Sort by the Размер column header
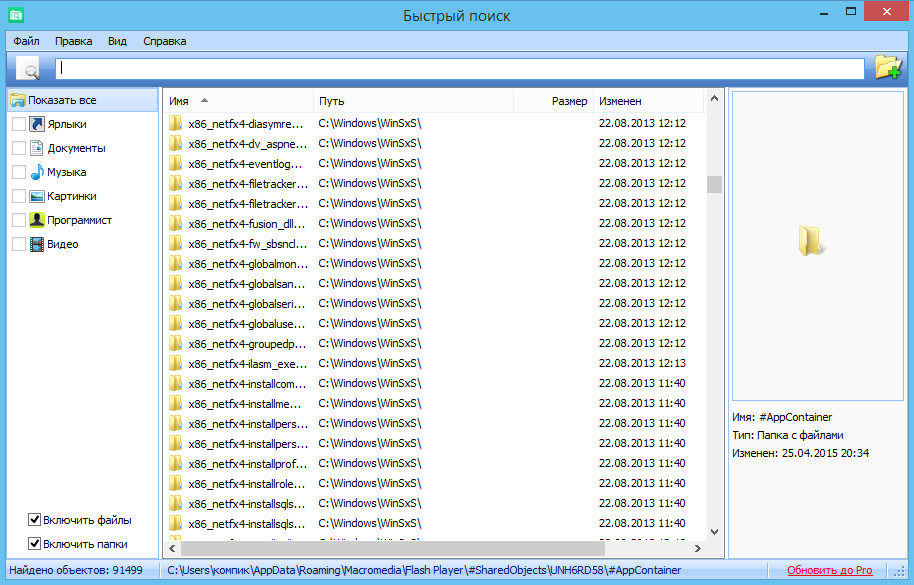The height and width of the screenshot is (585, 914). point(553,101)
